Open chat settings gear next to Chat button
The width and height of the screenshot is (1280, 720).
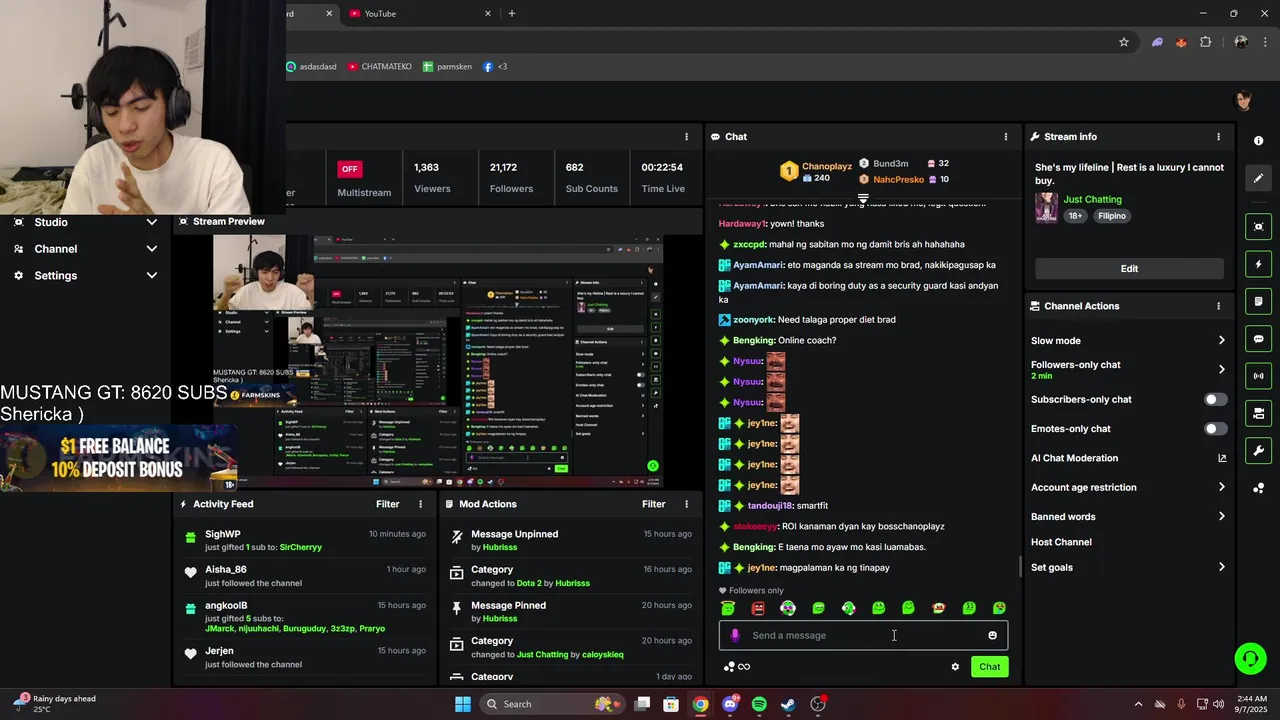pos(955,667)
